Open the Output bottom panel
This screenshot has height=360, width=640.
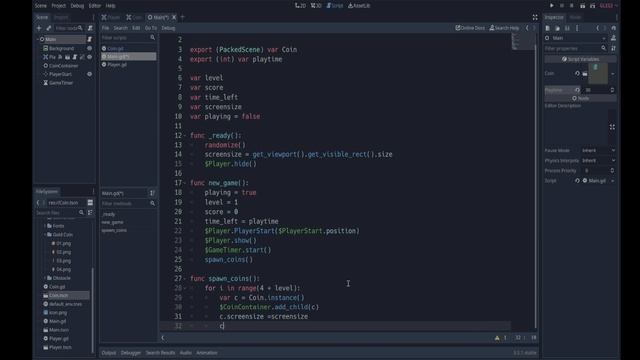click(109, 353)
